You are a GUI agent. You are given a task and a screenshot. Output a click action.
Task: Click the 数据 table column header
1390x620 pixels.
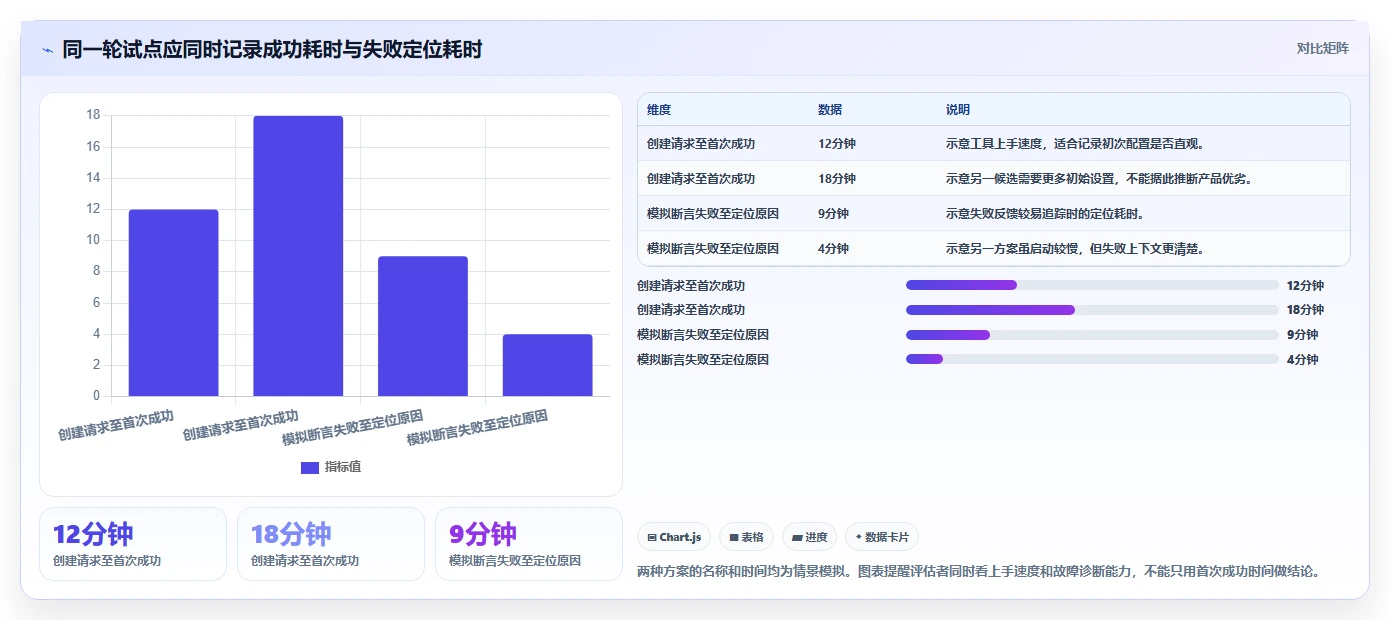coord(830,110)
